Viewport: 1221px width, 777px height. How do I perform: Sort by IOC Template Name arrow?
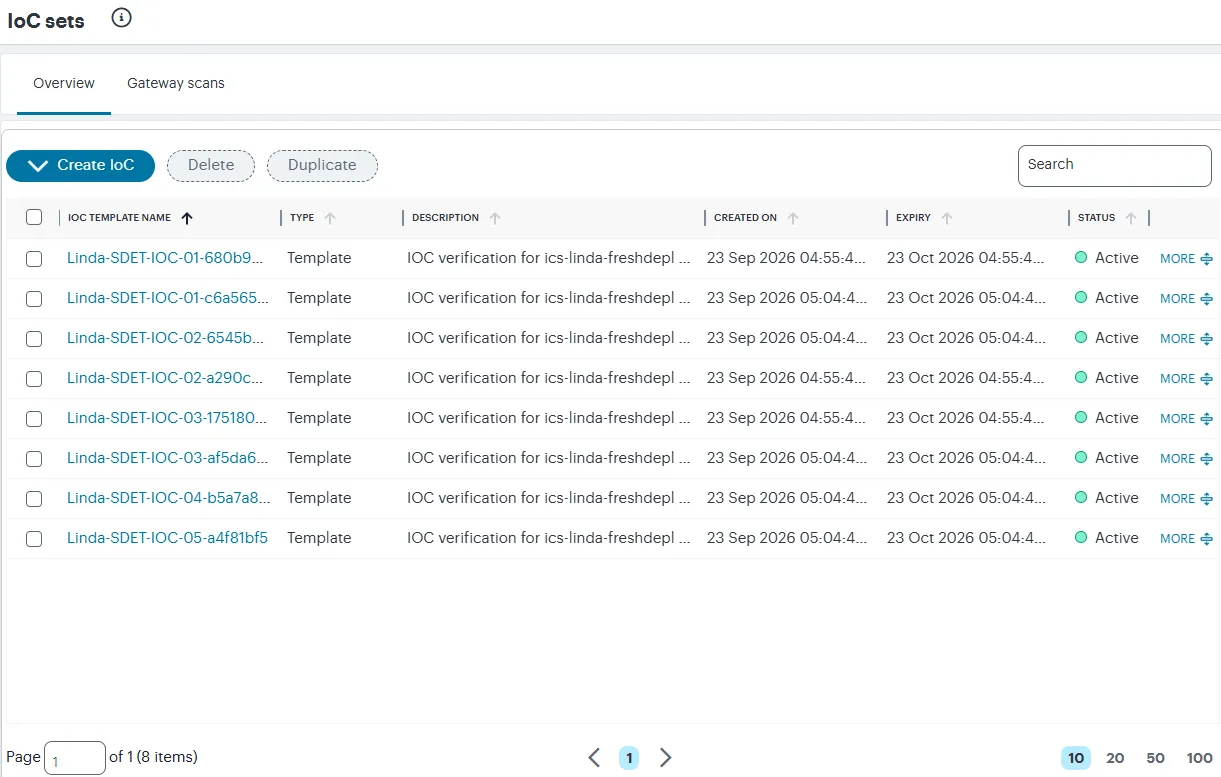(x=187, y=218)
